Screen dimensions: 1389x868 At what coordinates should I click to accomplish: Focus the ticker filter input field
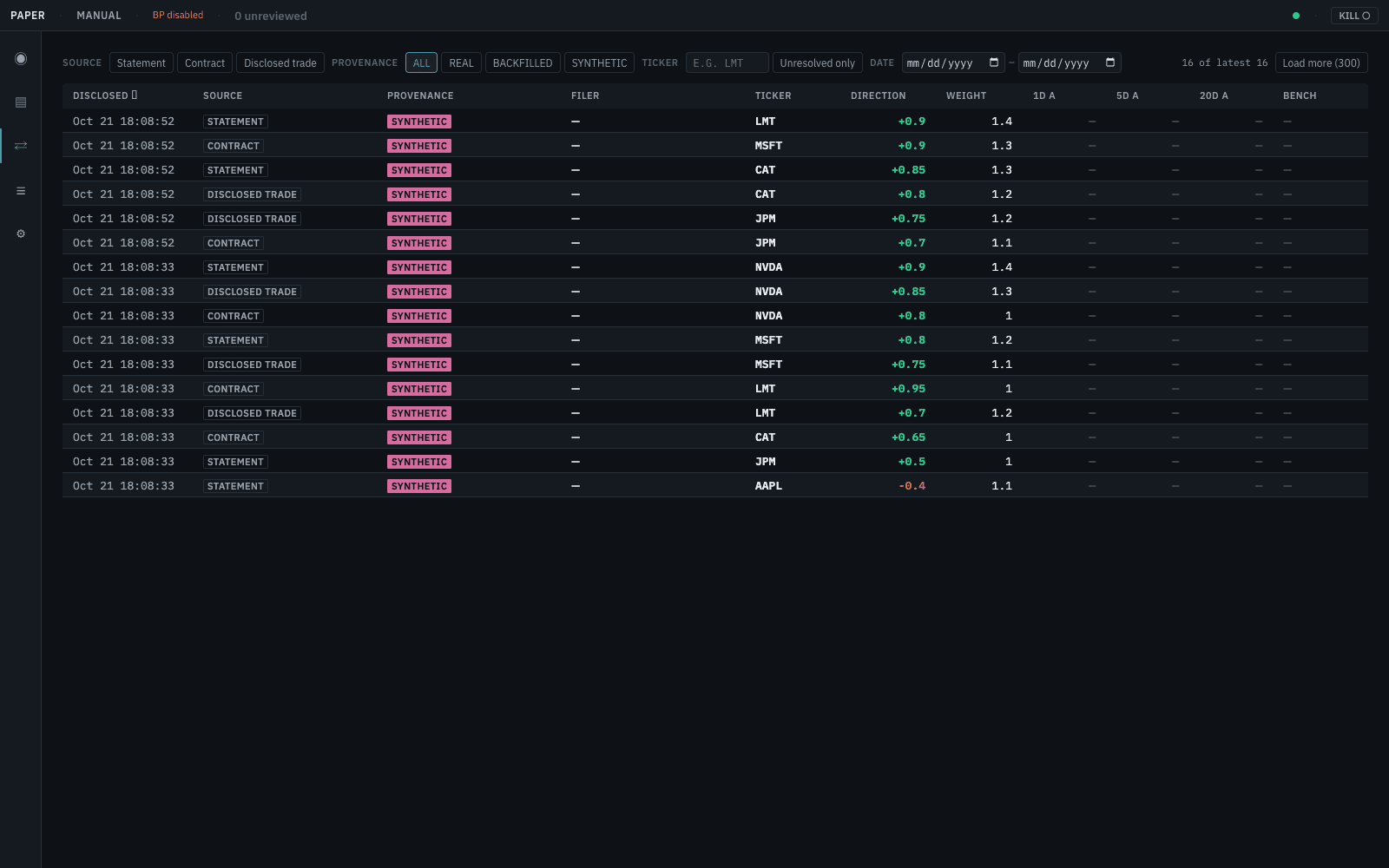click(x=727, y=62)
